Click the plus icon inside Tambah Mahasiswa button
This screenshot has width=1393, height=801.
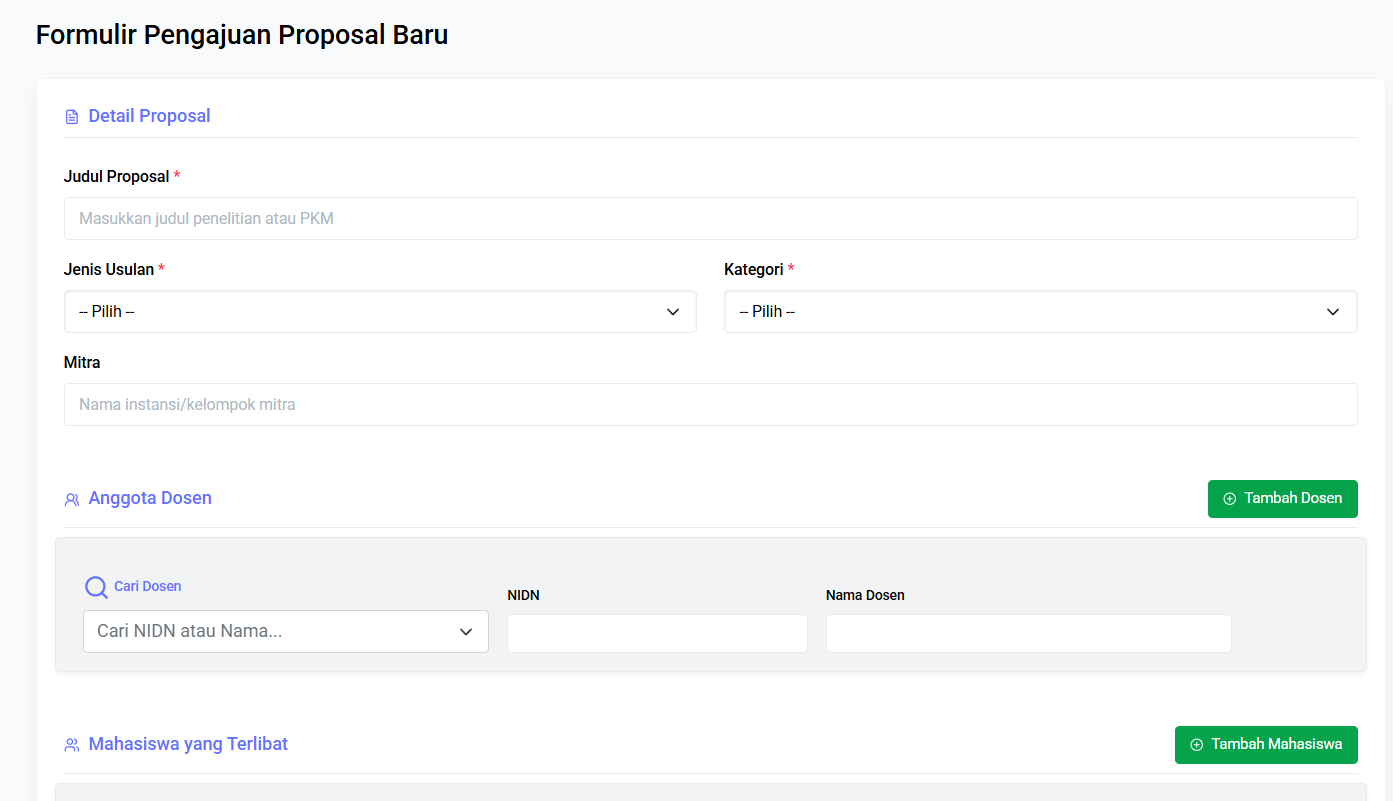(x=1196, y=745)
